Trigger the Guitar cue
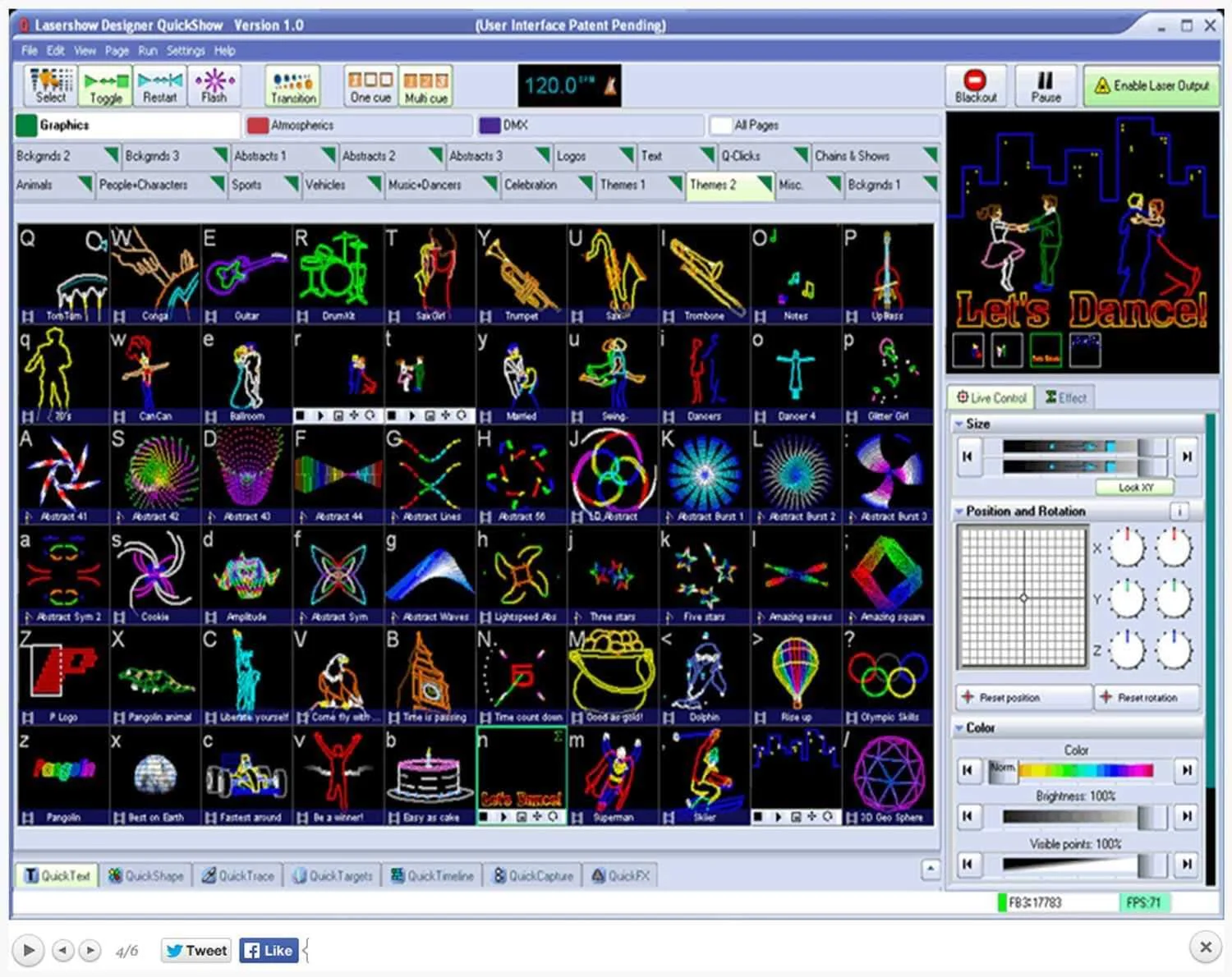 click(246, 275)
